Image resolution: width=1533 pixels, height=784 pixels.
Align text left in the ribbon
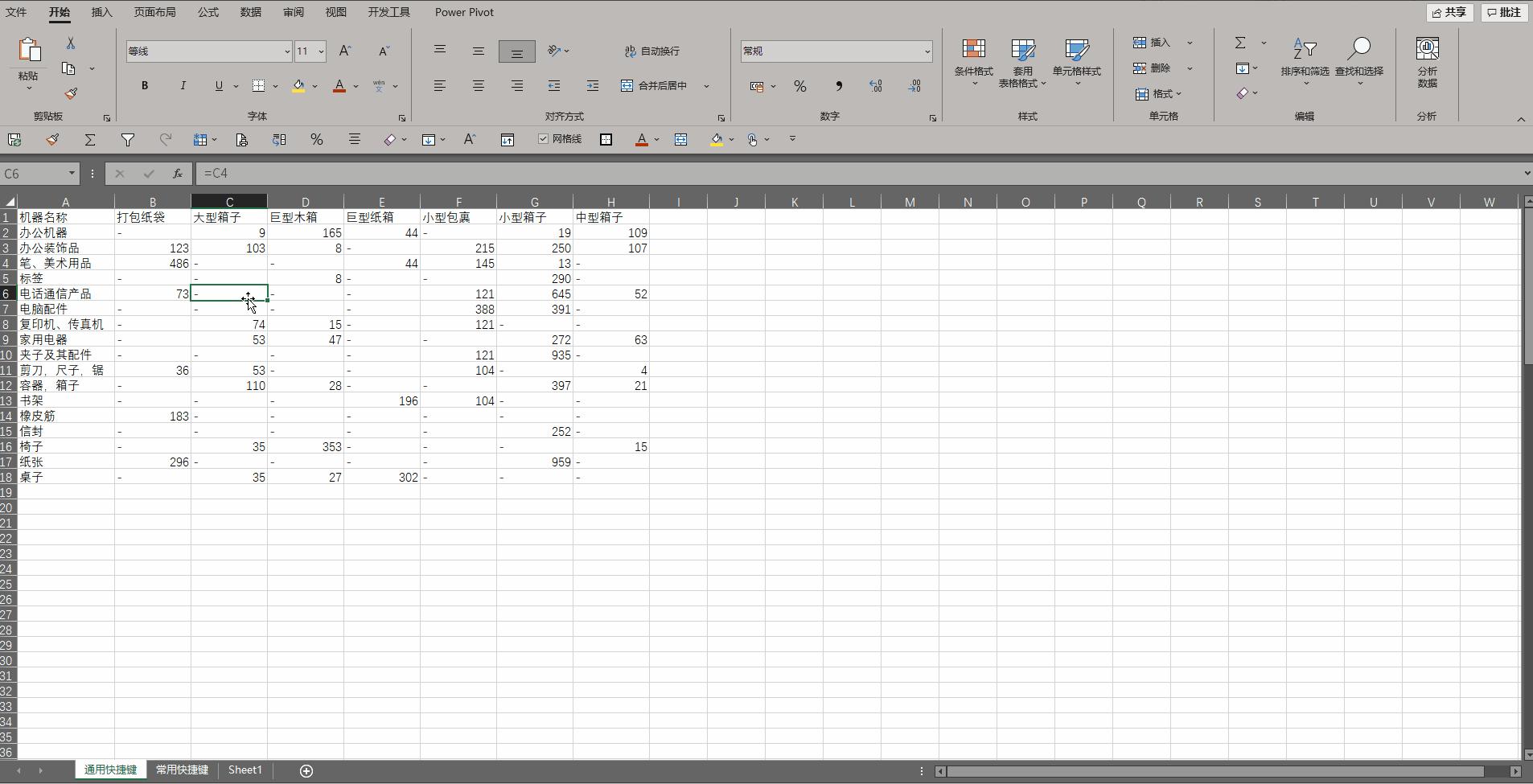tap(440, 85)
